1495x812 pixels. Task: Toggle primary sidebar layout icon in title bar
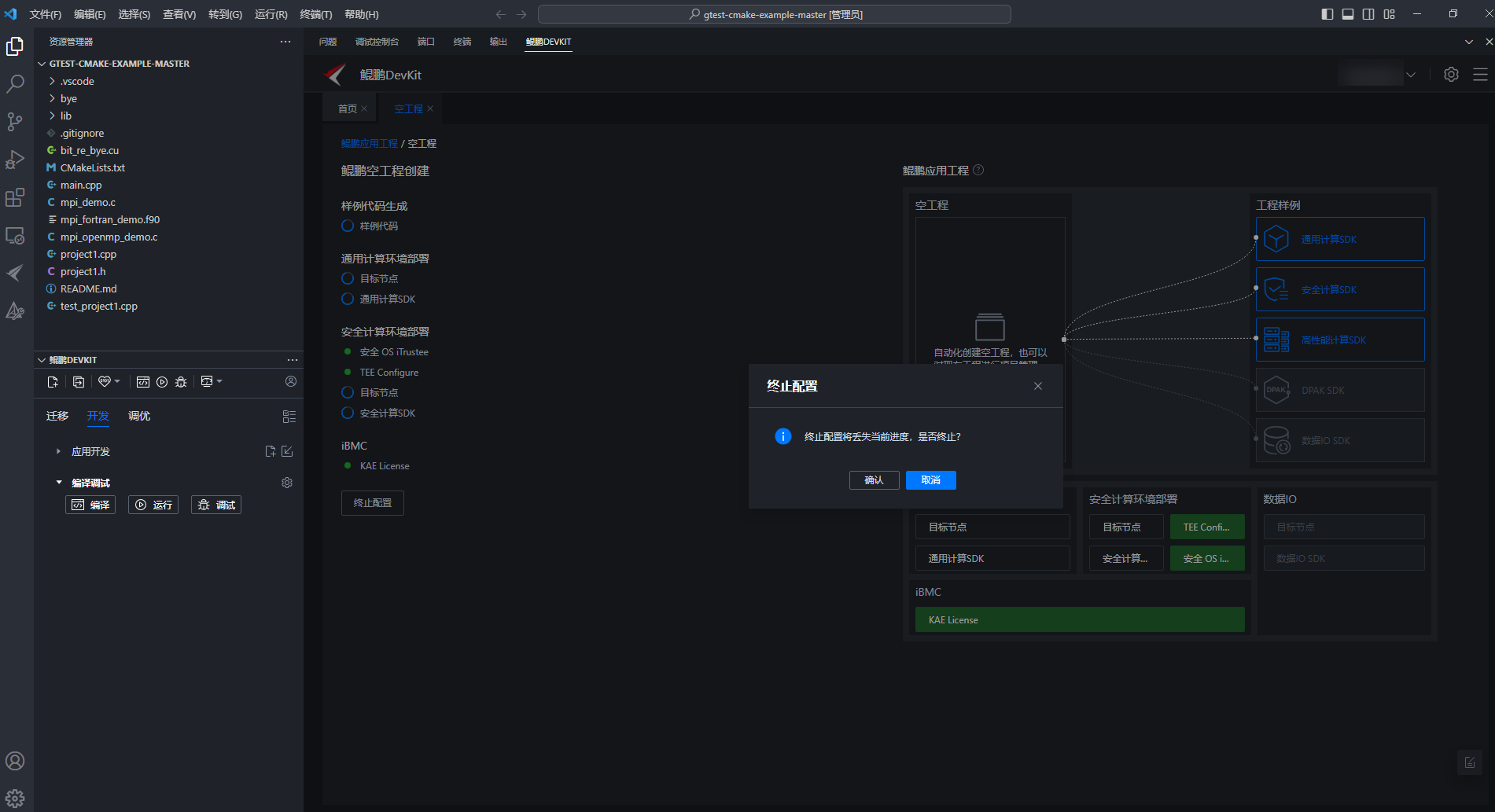(1327, 14)
